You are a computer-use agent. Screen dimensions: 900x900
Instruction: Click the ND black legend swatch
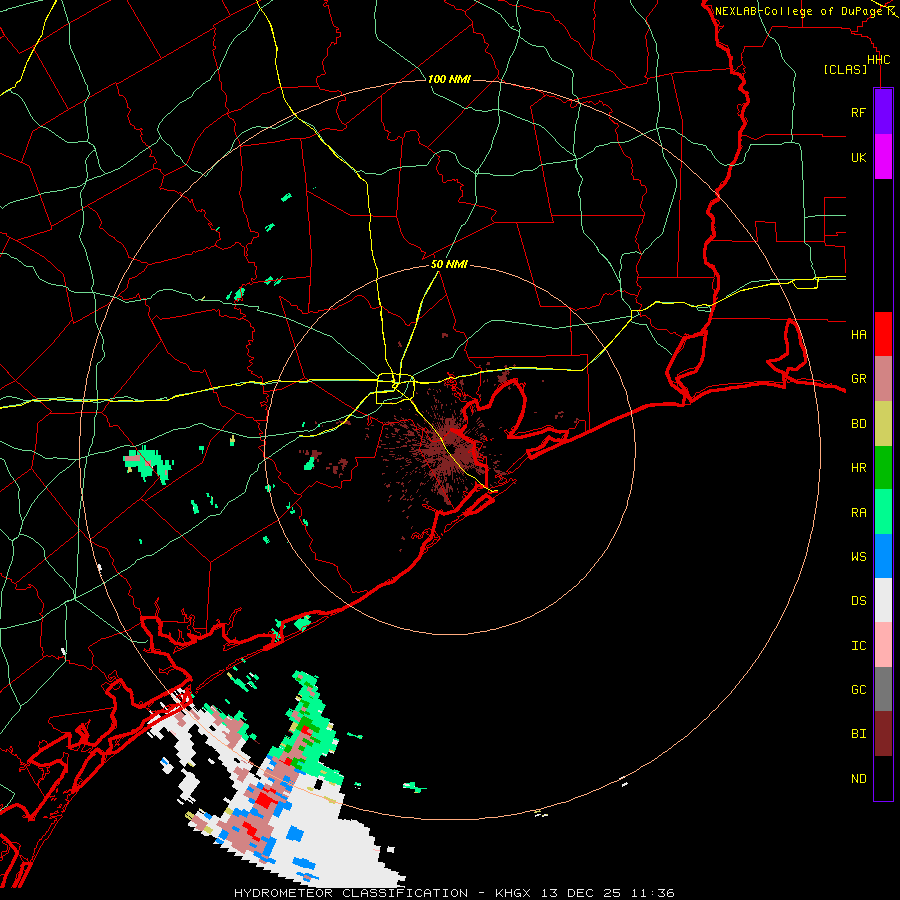click(883, 778)
